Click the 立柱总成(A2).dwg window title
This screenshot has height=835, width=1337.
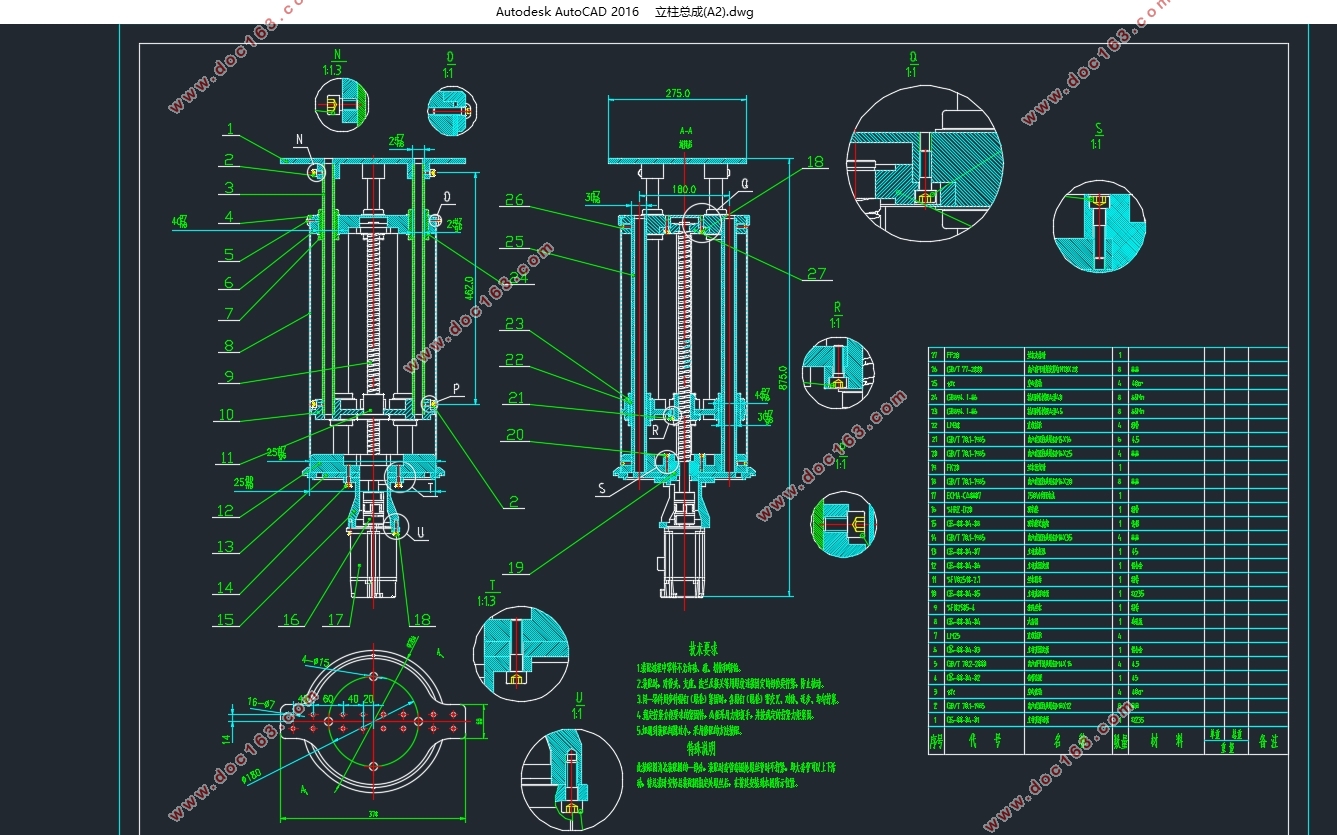click(704, 12)
